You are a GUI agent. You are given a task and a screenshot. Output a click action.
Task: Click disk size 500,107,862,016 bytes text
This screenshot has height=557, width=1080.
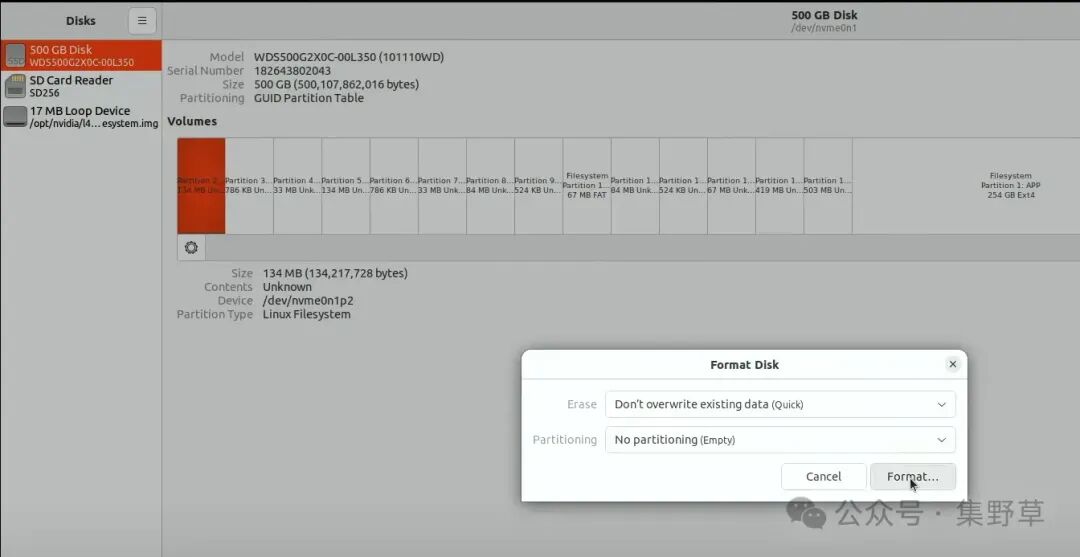click(x=336, y=85)
